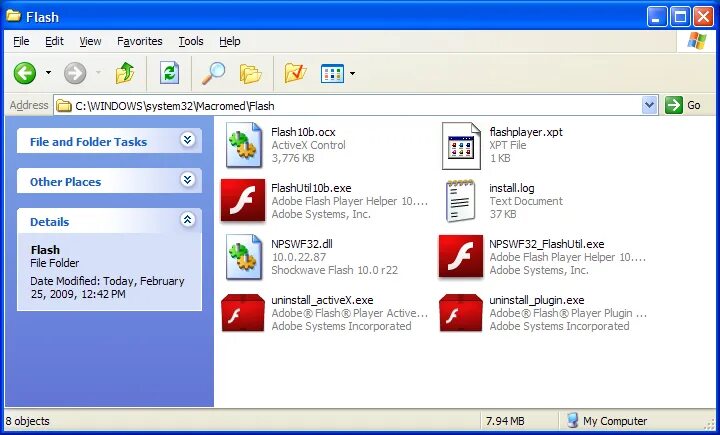Screen dimensions: 720x435
Task: Expand the address bar dropdown arrow
Action: [649, 106]
